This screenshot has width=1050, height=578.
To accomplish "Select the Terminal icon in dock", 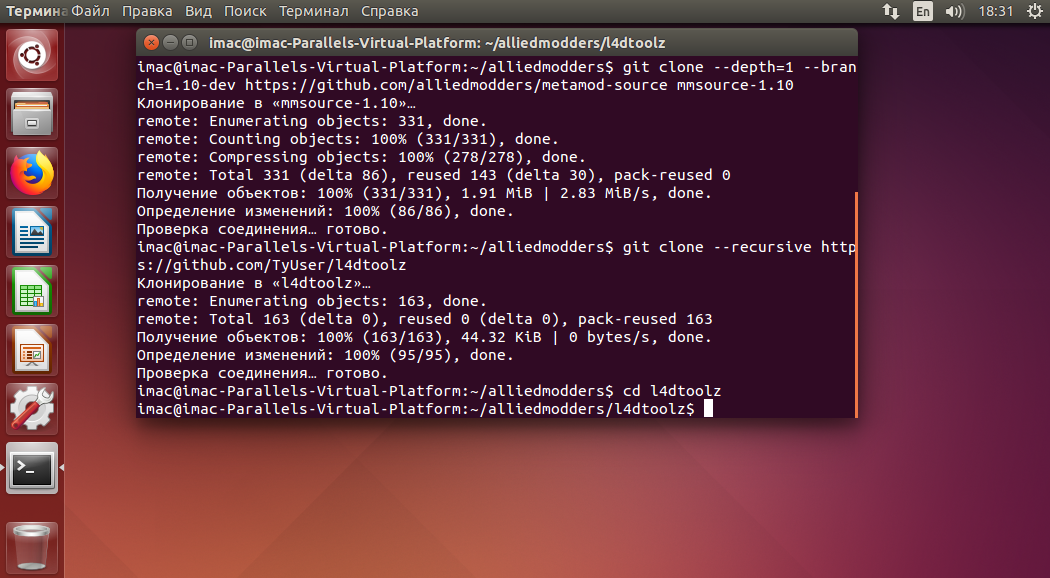I will (31, 467).
